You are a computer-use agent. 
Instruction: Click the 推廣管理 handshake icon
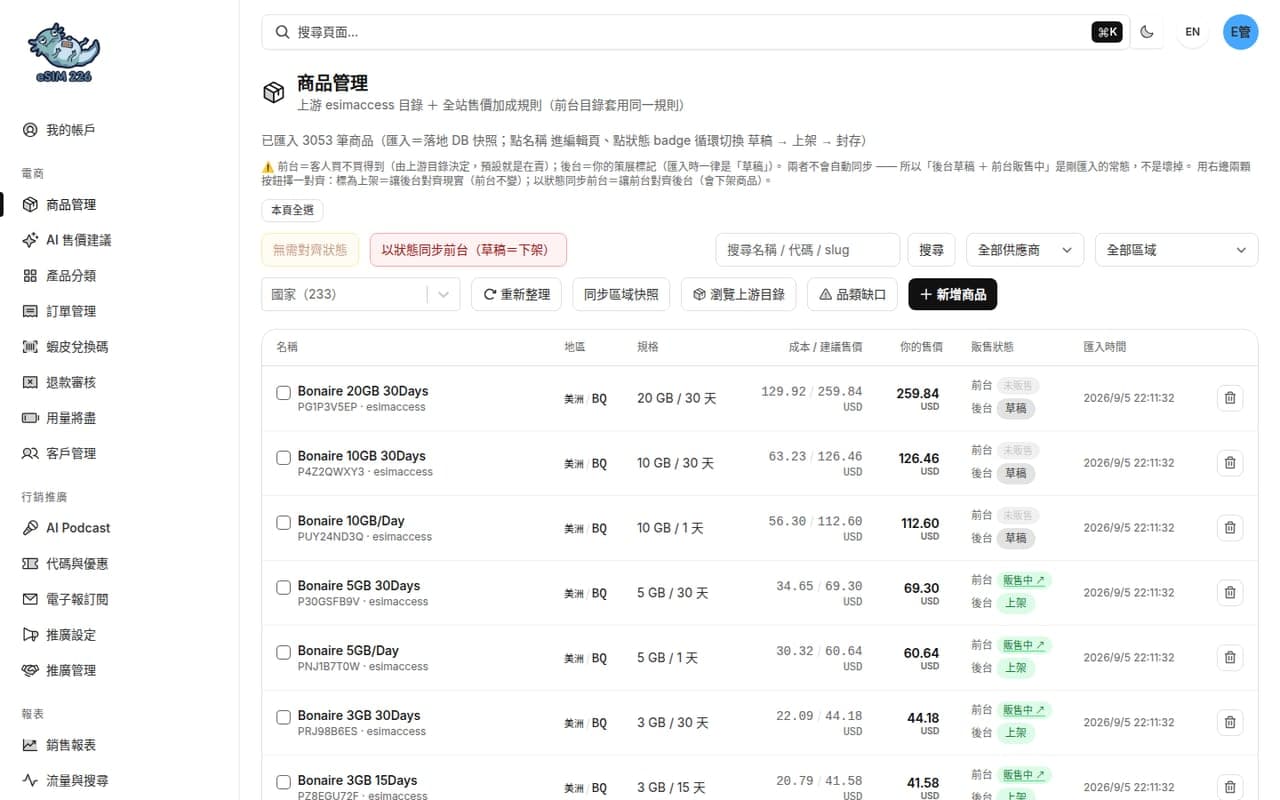pyautogui.click(x=30, y=670)
